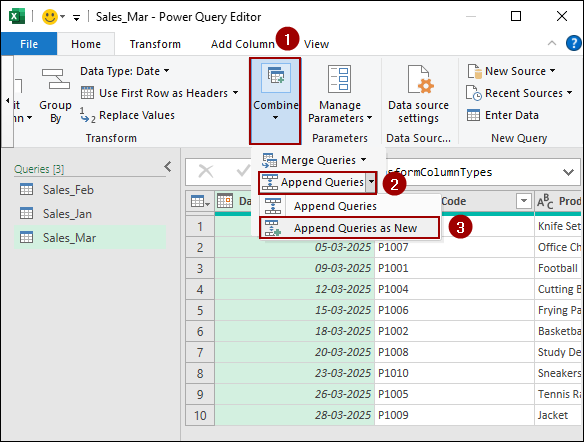Click Replace Values
584x442 pixels.
[x=127, y=115]
